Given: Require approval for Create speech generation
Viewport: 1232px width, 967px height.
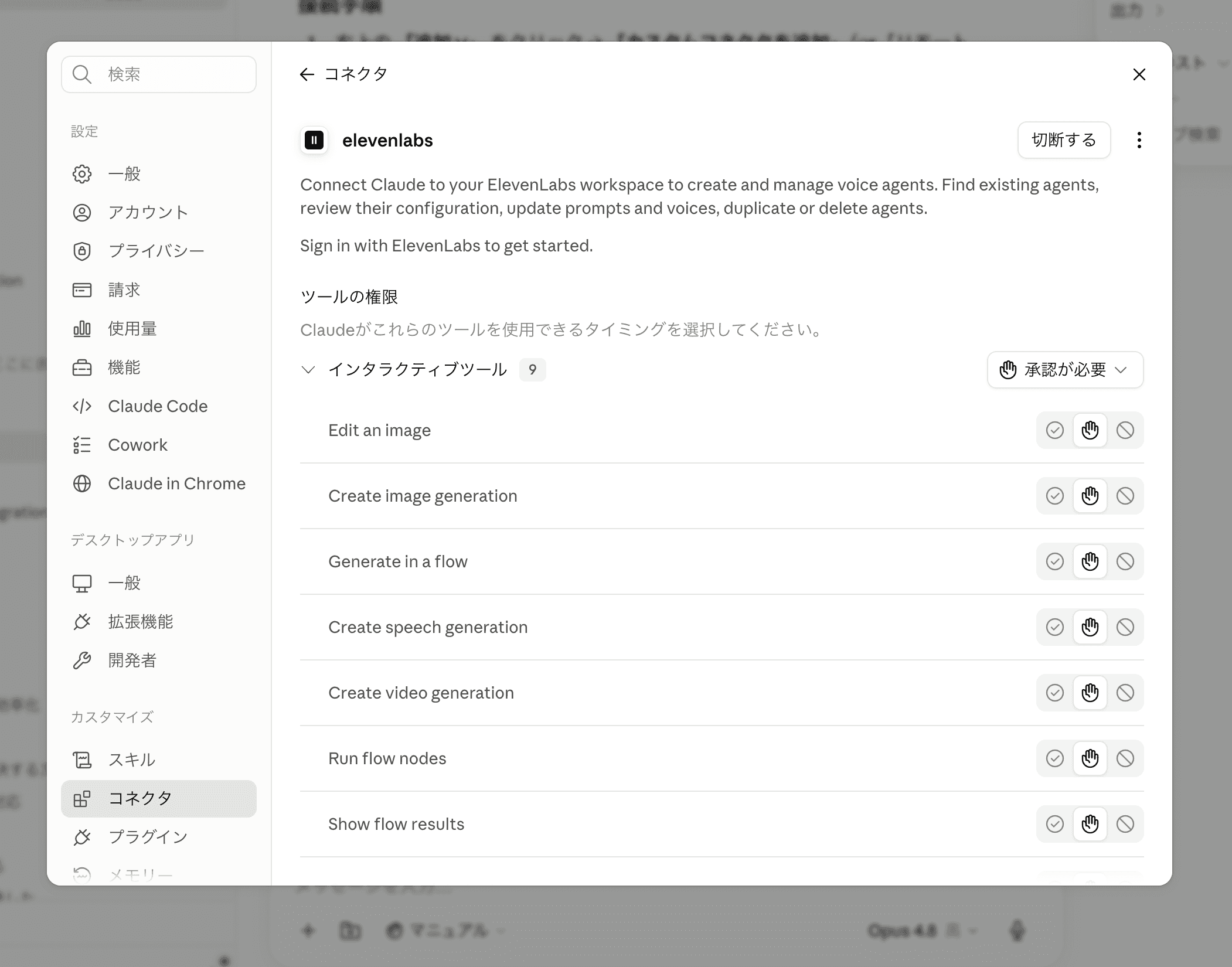Looking at the screenshot, I should pyautogui.click(x=1090, y=628).
